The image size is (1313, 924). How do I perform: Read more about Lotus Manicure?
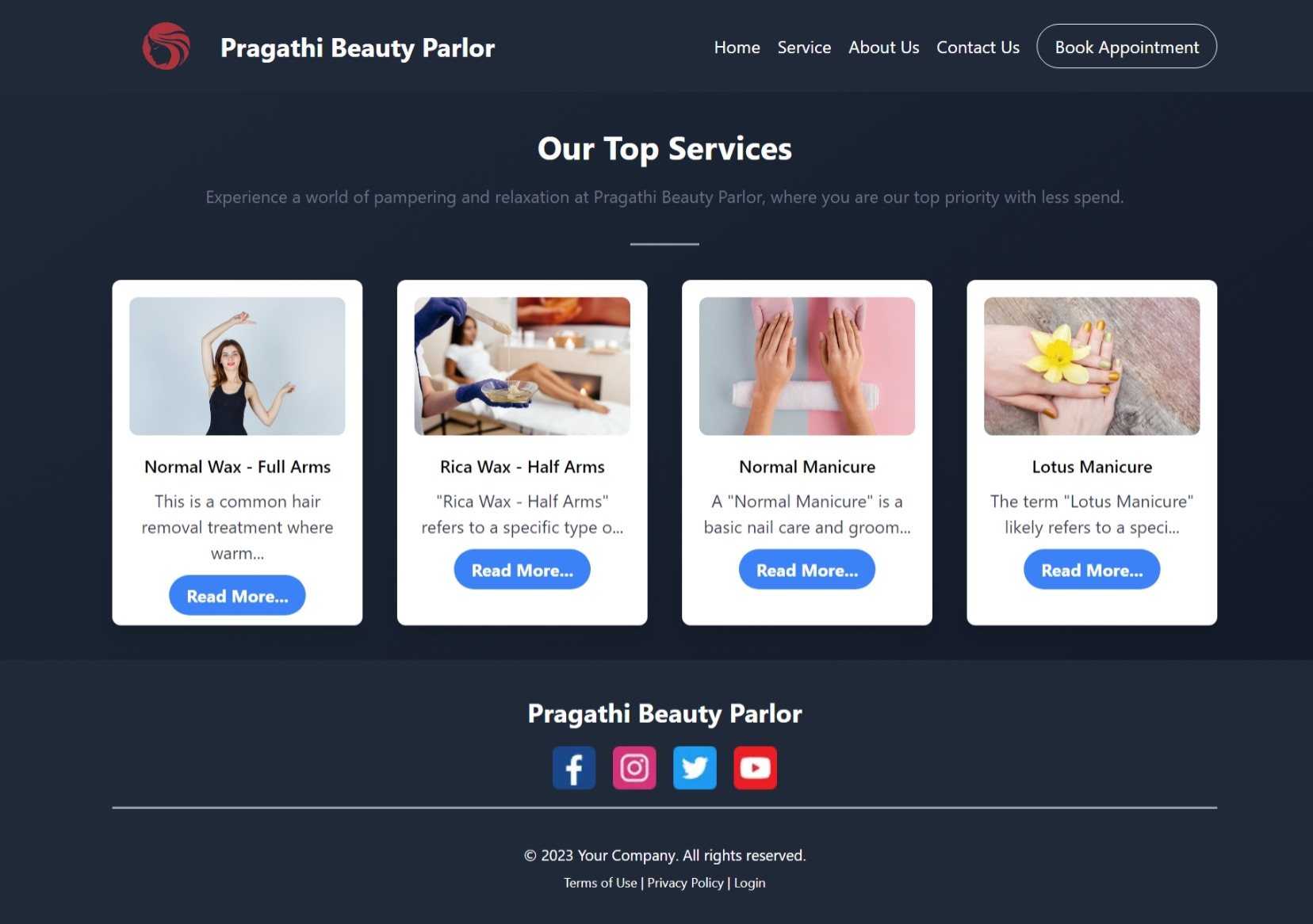[x=1092, y=570]
